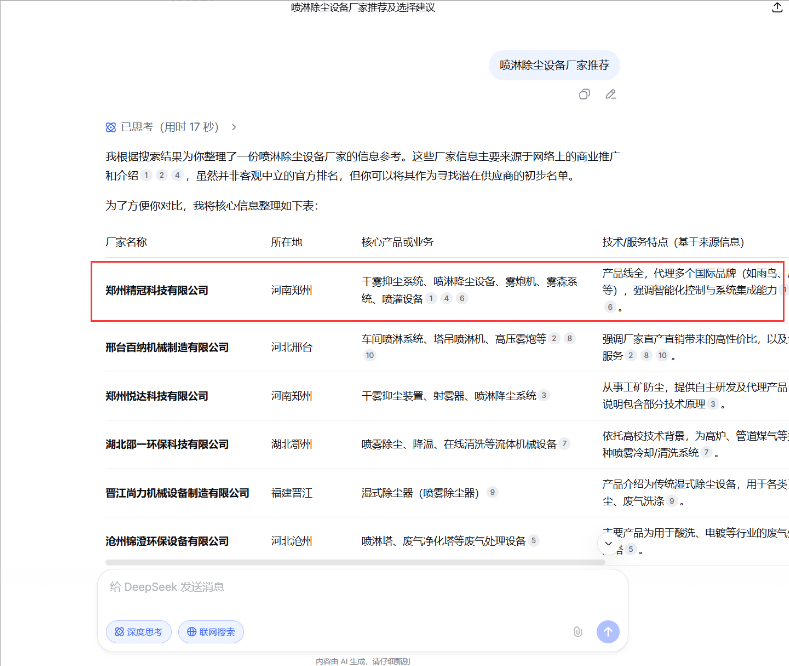Click the 技术/服务特点 column header
The height and width of the screenshot is (666, 789).
tap(673, 242)
